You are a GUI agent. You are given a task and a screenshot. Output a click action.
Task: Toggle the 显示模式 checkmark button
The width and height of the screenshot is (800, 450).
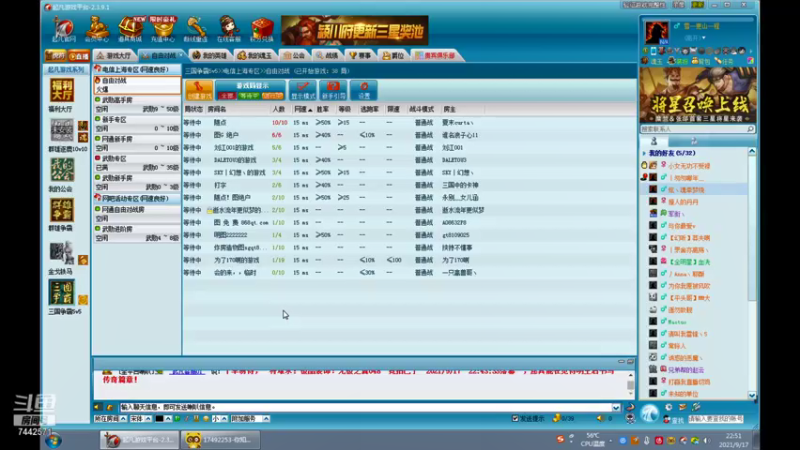[303, 90]
